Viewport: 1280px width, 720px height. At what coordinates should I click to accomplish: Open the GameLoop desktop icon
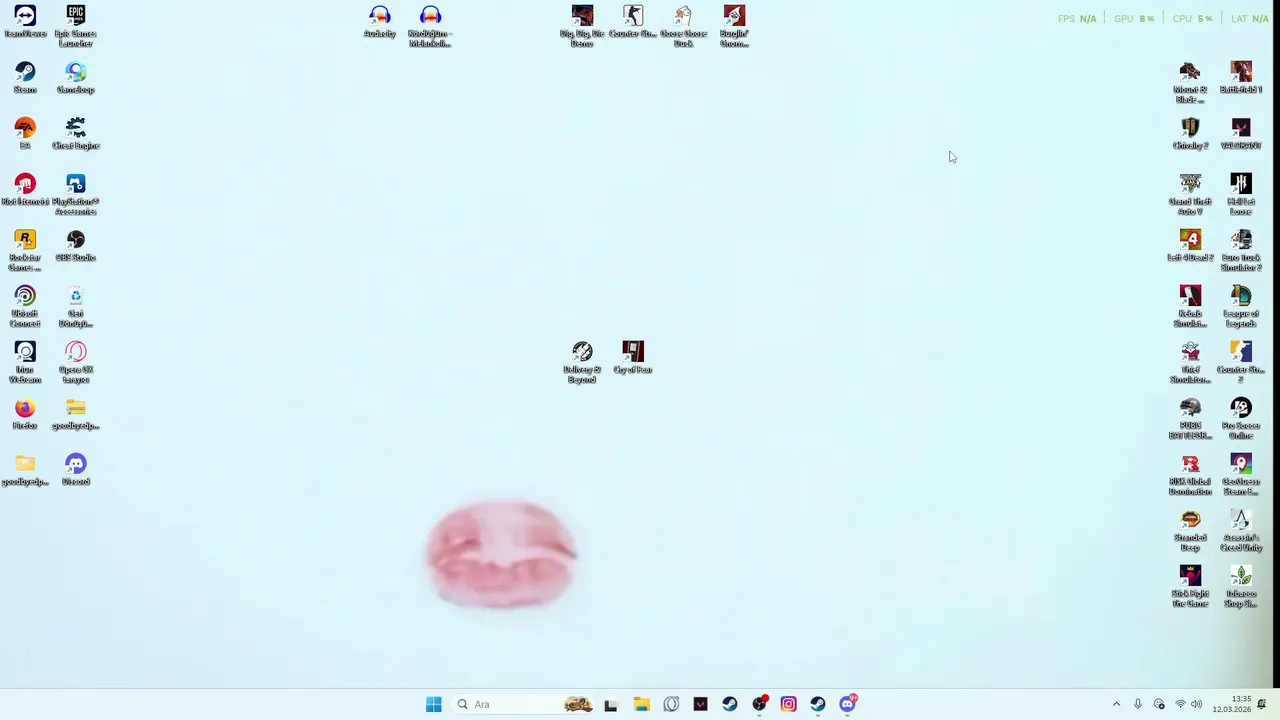(x=76, y=77)
